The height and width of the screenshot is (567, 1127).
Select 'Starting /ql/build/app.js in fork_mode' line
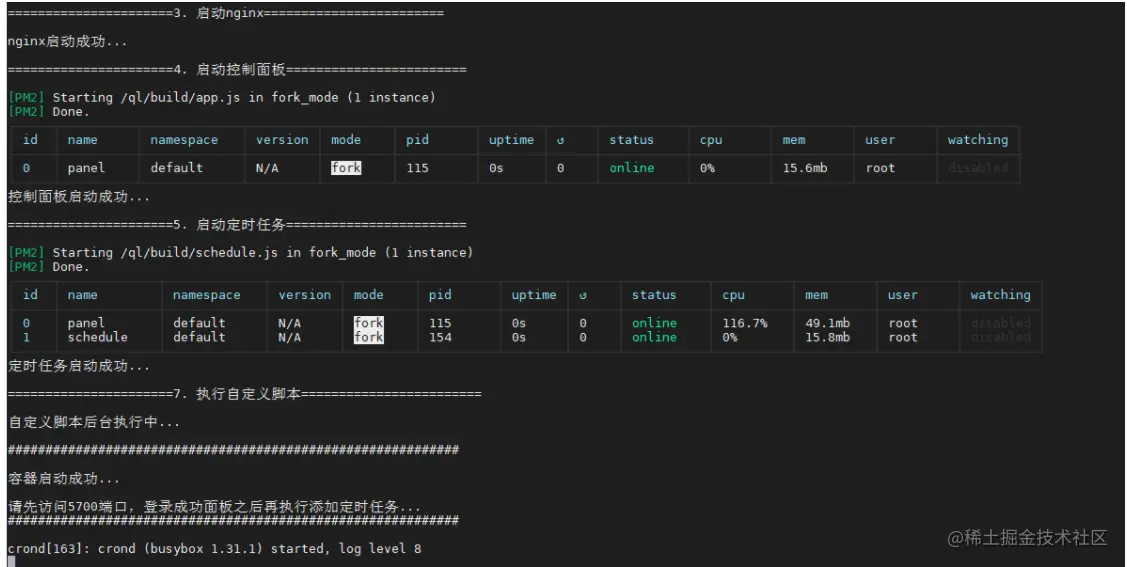coord(221,97)
